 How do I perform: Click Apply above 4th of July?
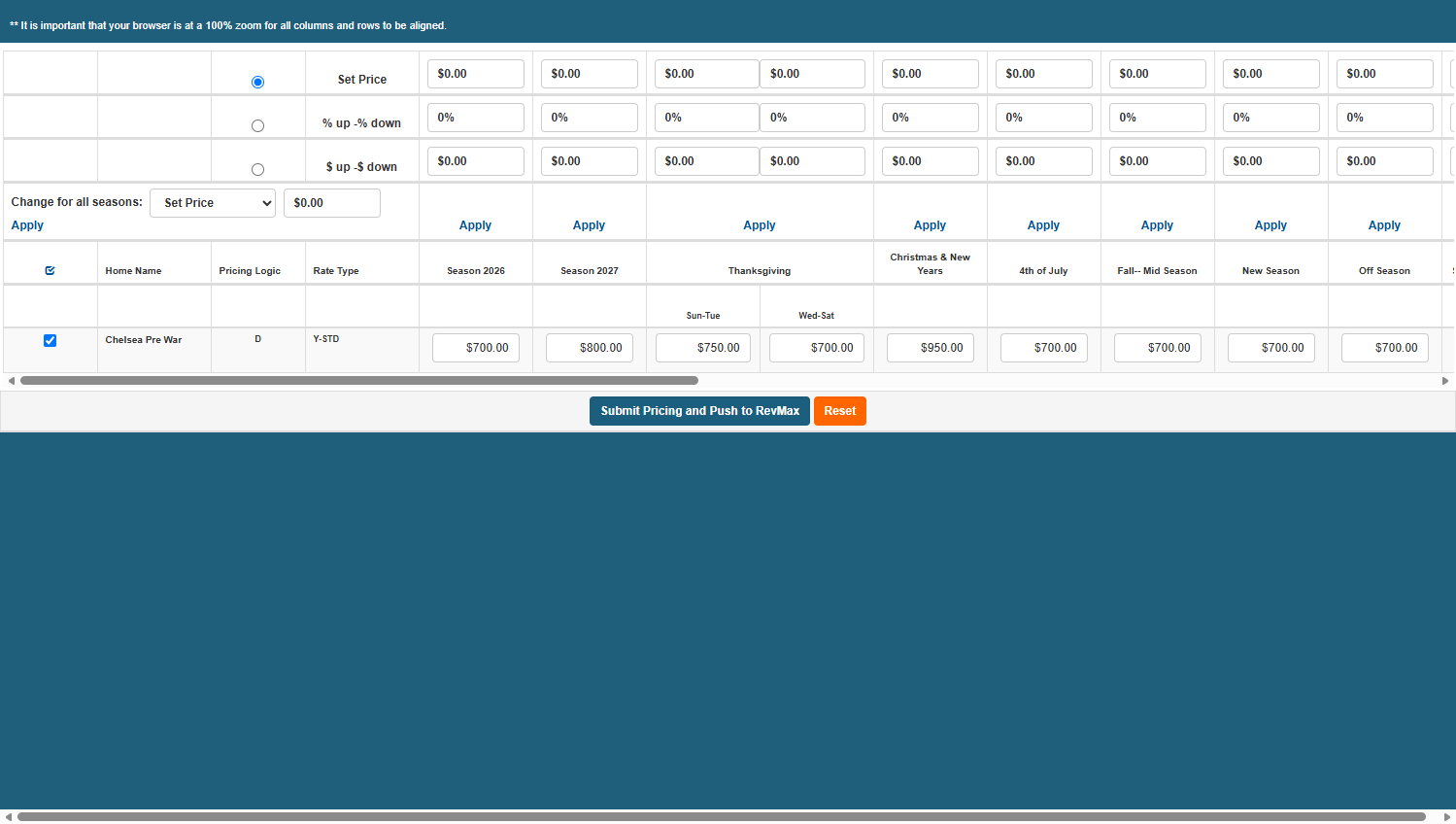click(x=1043, y=225)
